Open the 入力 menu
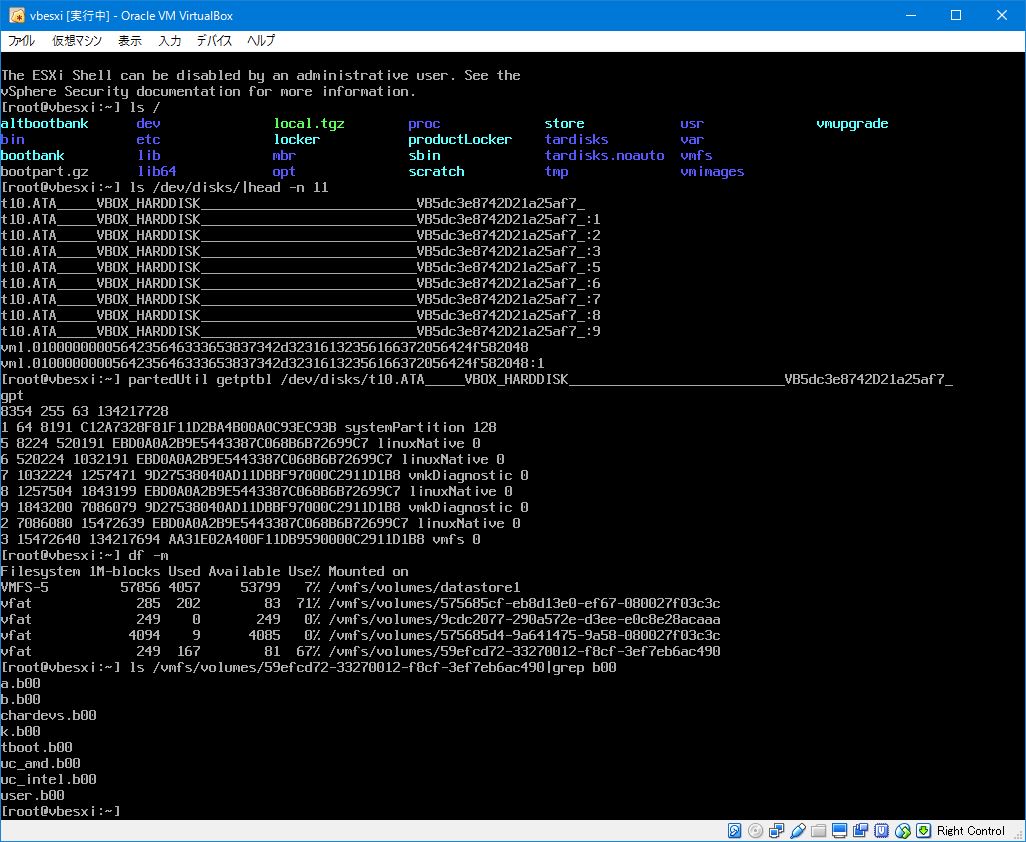 tap(169, 41)
